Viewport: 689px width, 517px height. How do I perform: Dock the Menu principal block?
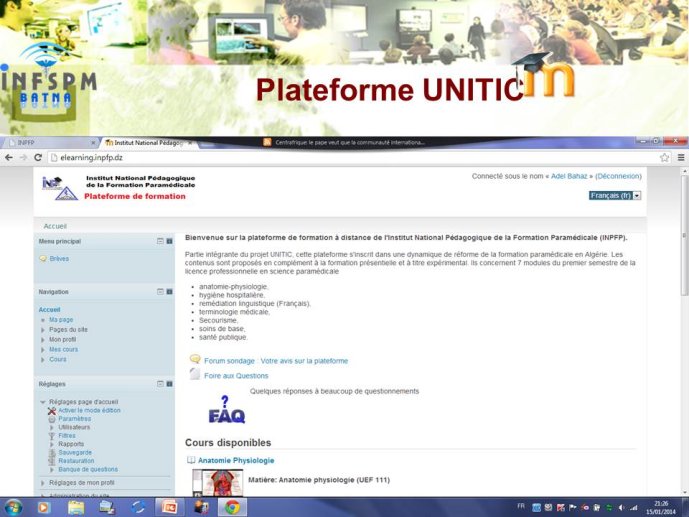coord(169,241)
